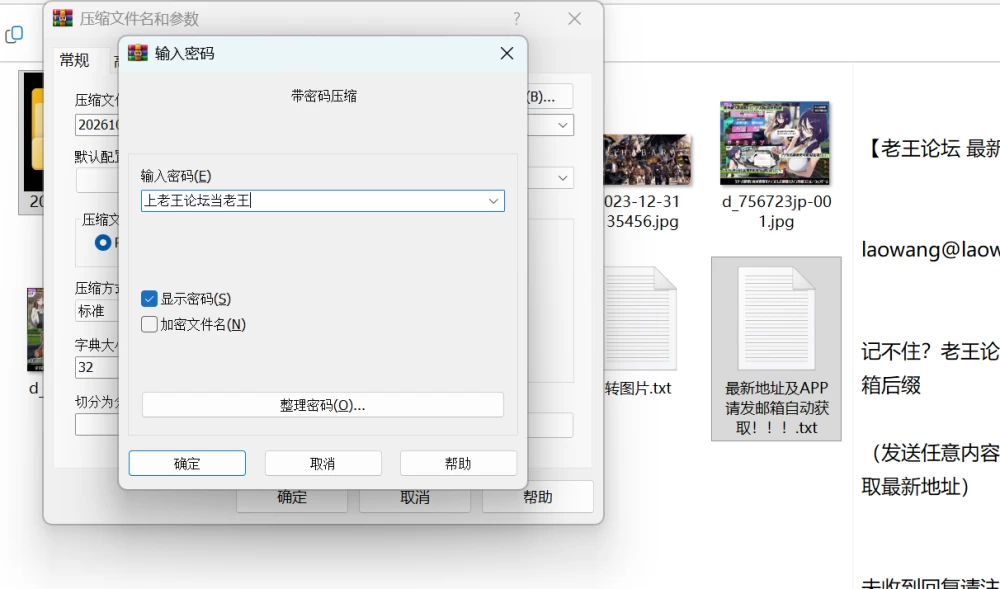
Task: Click the 带密码压缩 heading text
Action: [323, 96]
